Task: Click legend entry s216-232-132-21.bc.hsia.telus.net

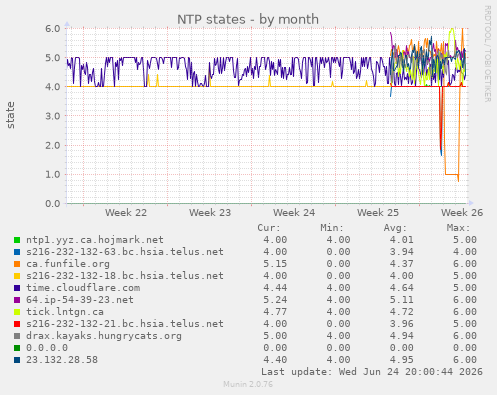Action: [x=125, y=324]
